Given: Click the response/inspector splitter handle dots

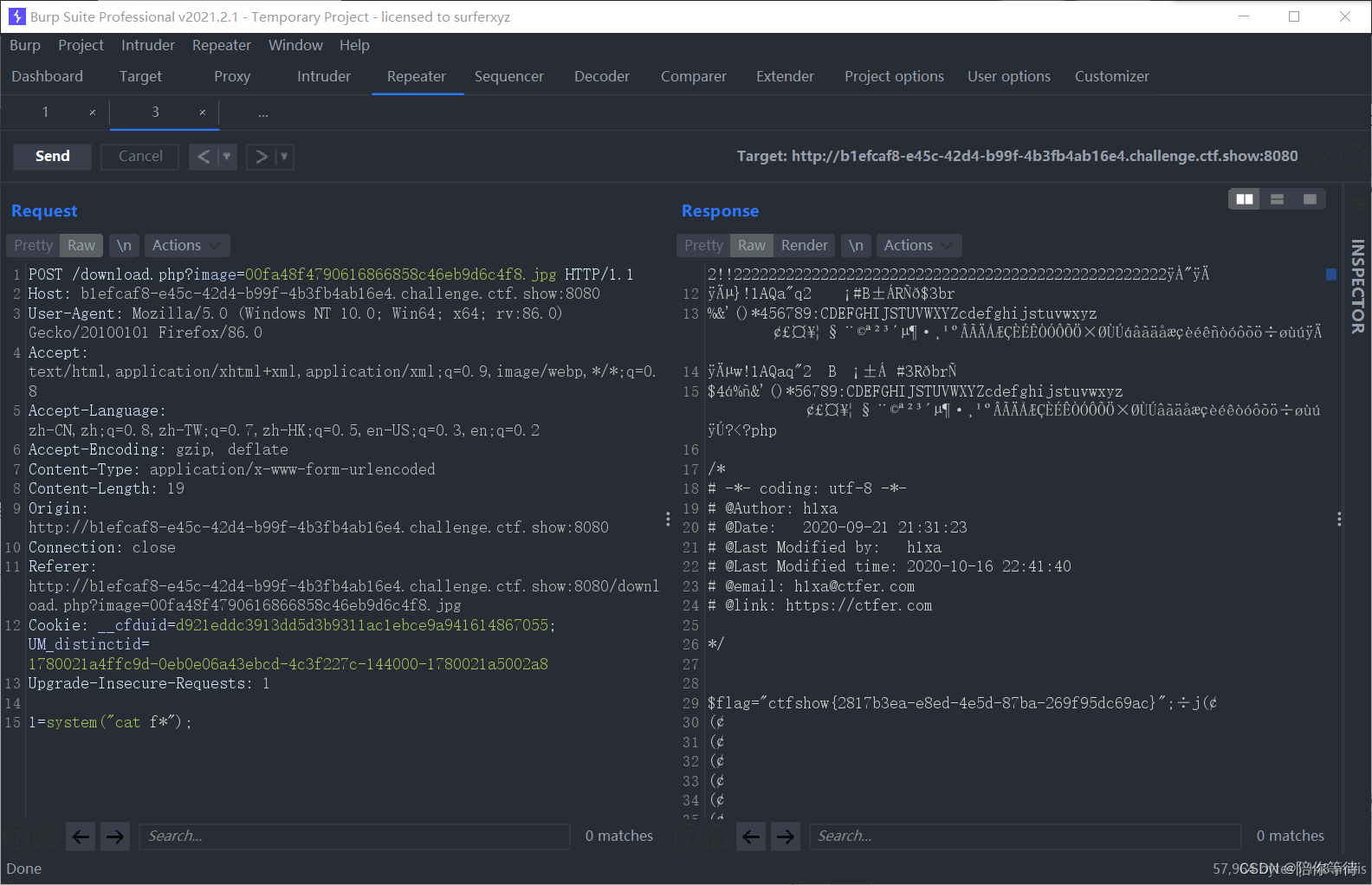Looking at the screenshot, I should tap(1339, 519).
